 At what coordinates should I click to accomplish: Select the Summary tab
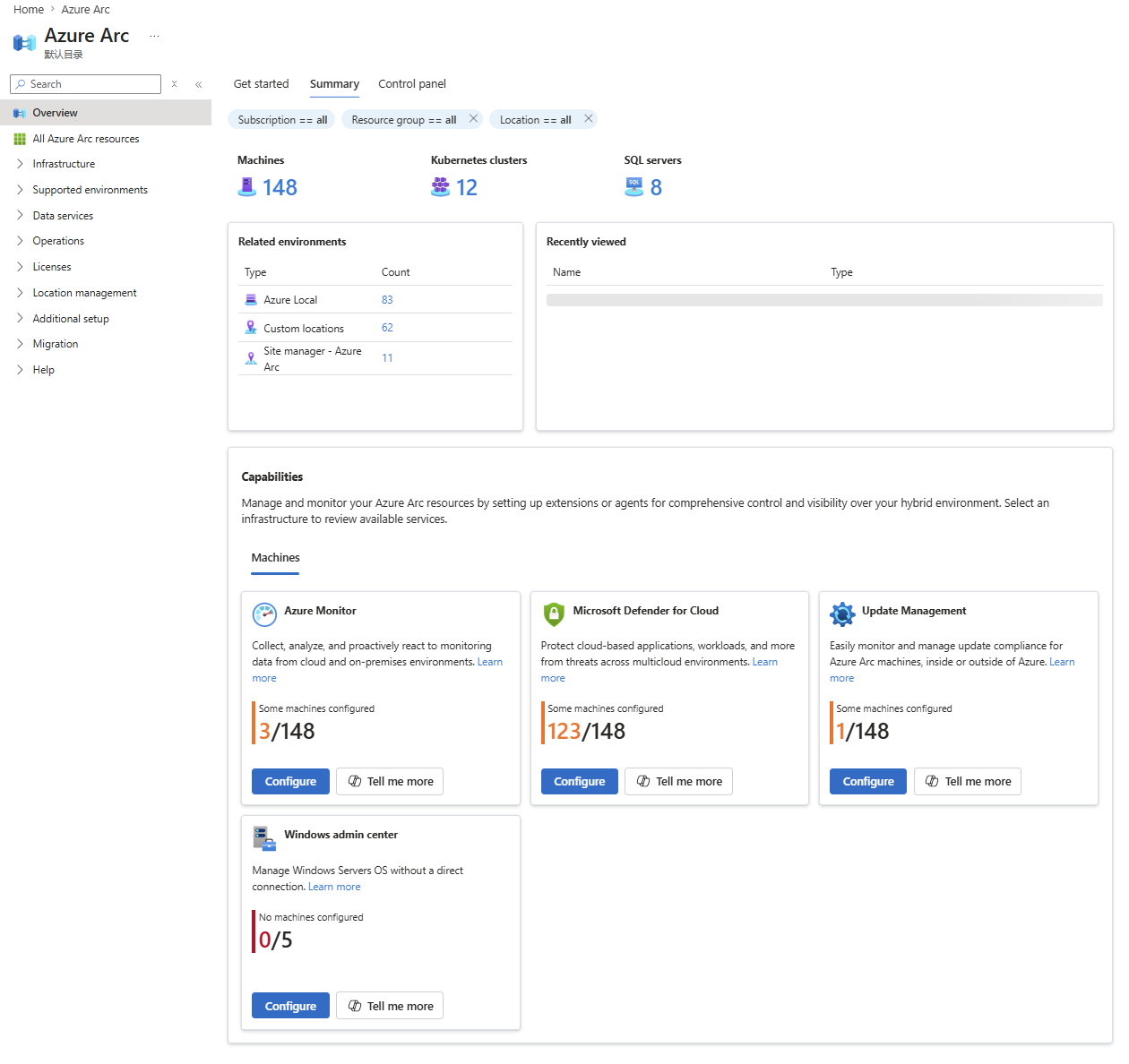[x=334, y=84]
